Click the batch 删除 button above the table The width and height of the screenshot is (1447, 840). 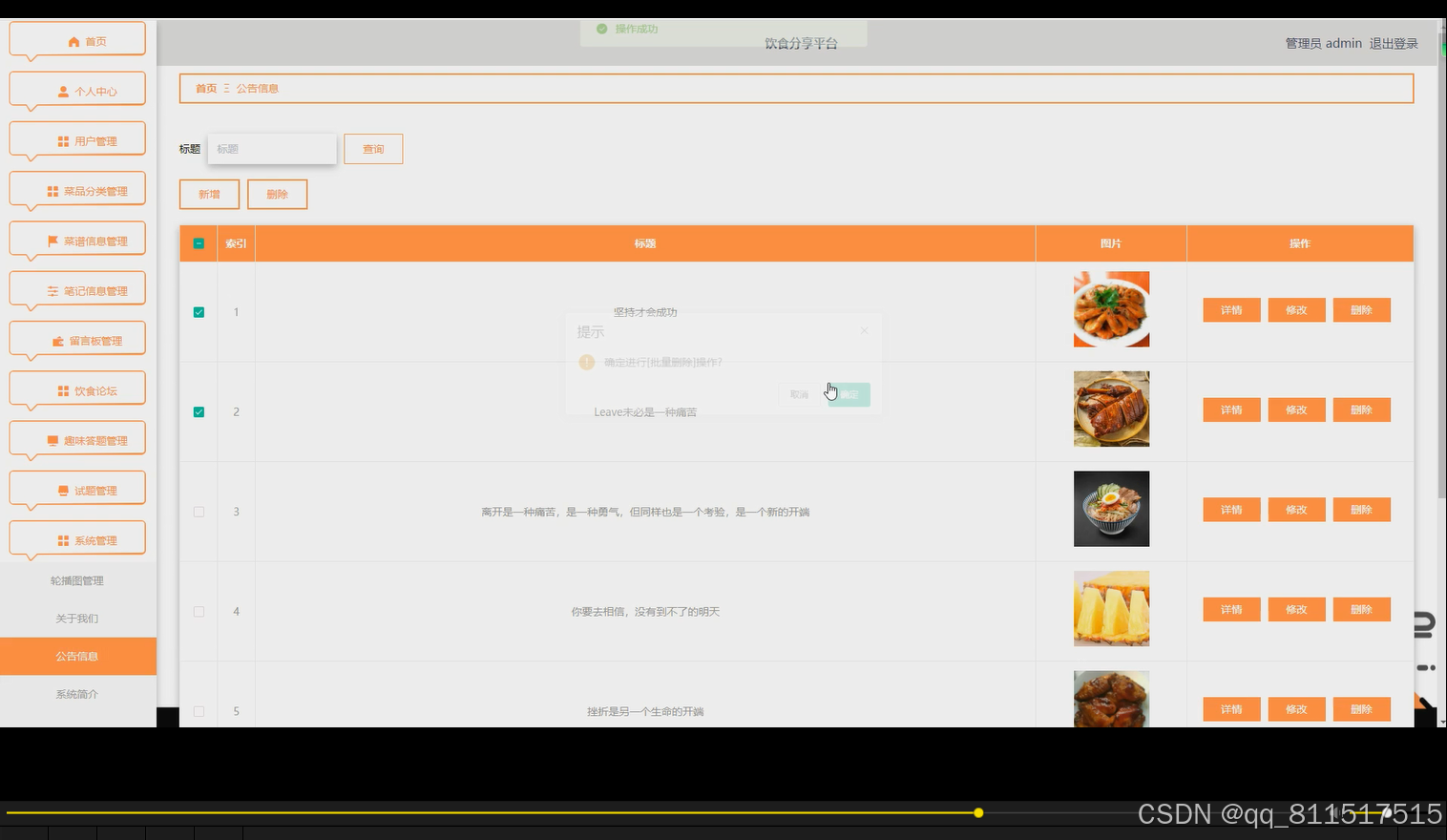277,194
